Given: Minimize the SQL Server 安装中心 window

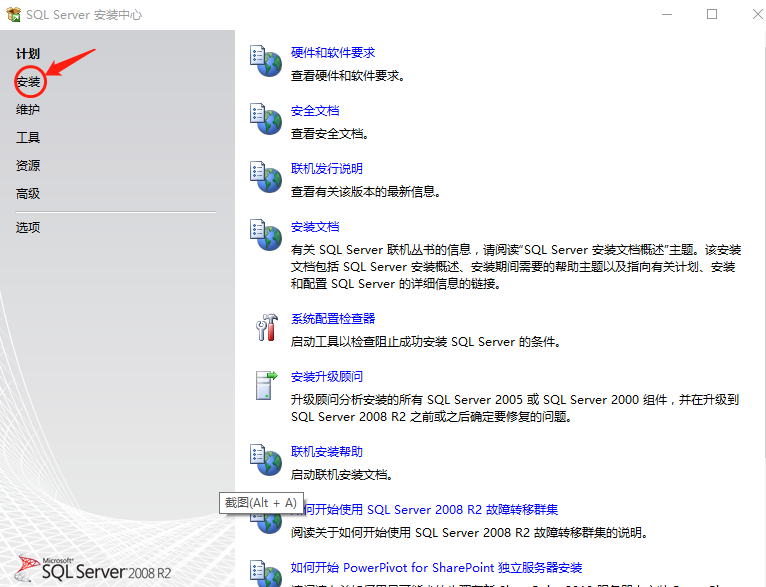Looking at the screenshot, I should pos(667,15).
